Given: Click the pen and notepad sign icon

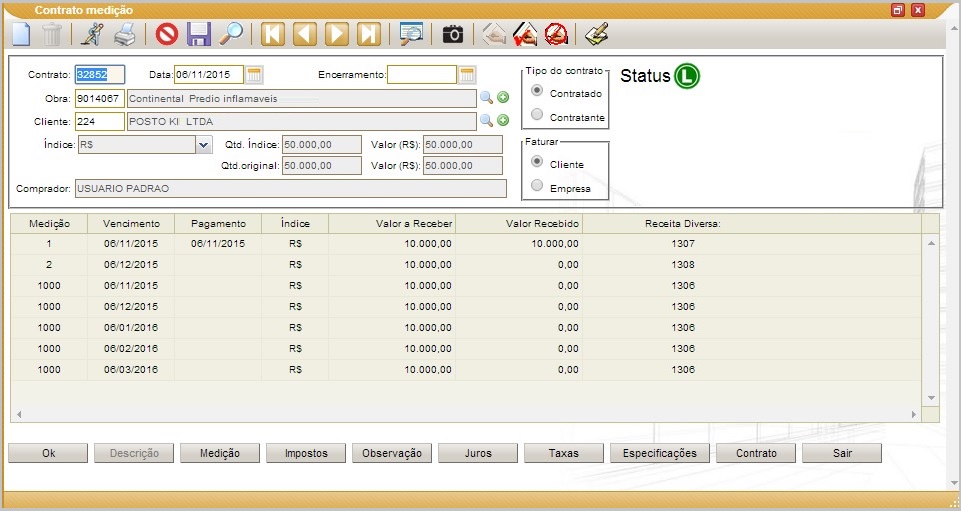Looking at the screenshot, I should tap(596, 34).
